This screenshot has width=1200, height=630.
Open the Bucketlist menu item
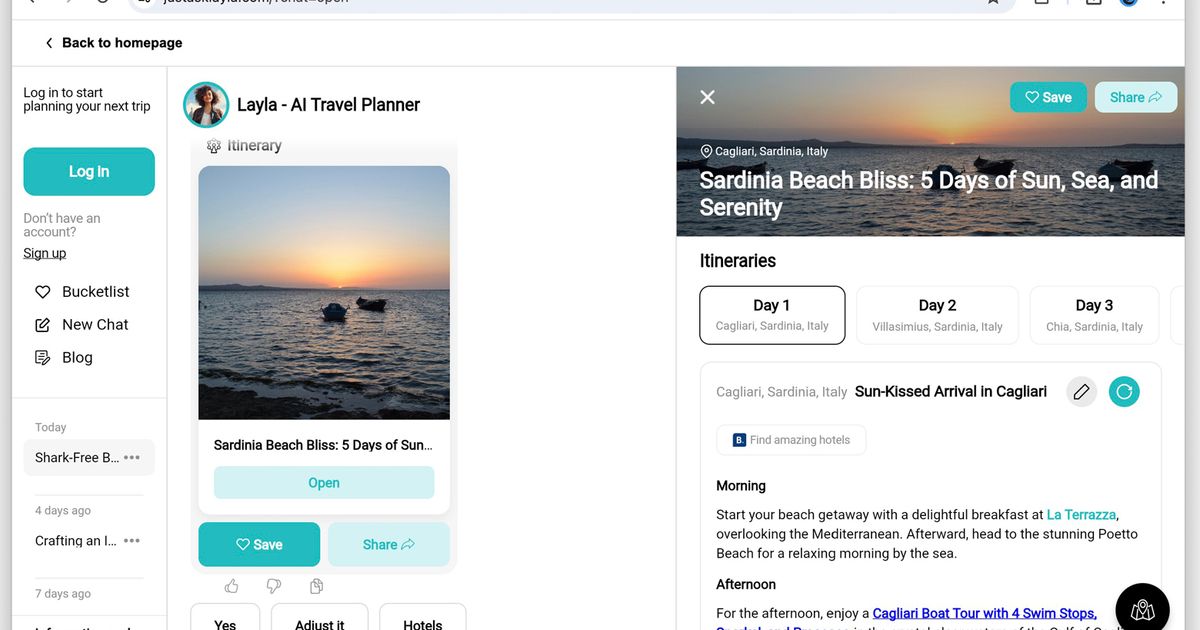coord(95,292)
